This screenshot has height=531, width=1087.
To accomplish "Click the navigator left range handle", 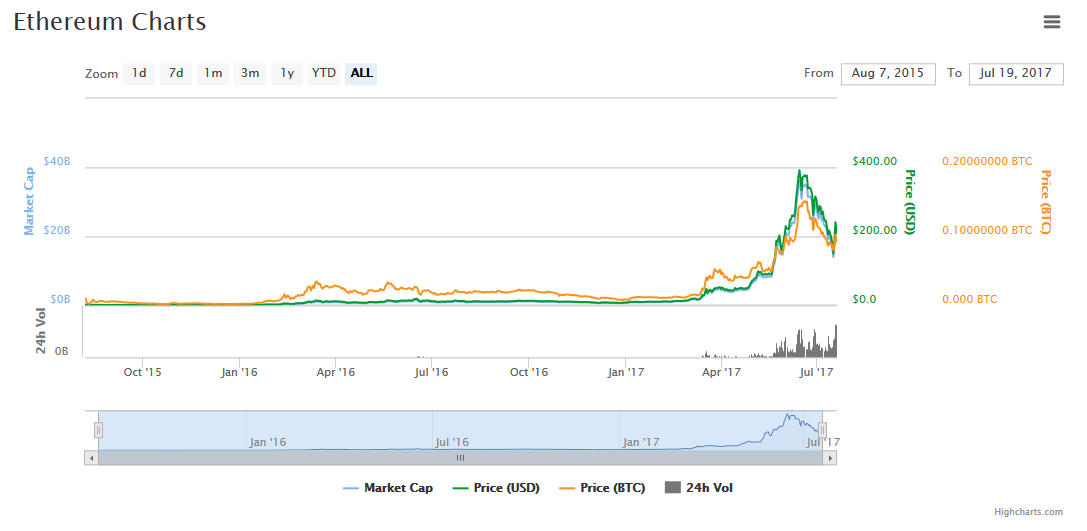I will pyautogui.click(x=98, y=430).
